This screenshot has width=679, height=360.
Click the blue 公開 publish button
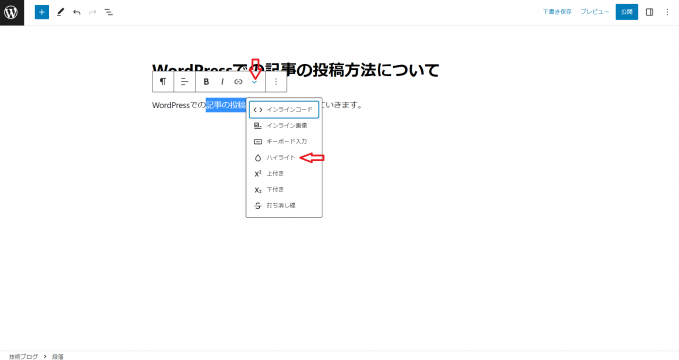tap(627, 12)
